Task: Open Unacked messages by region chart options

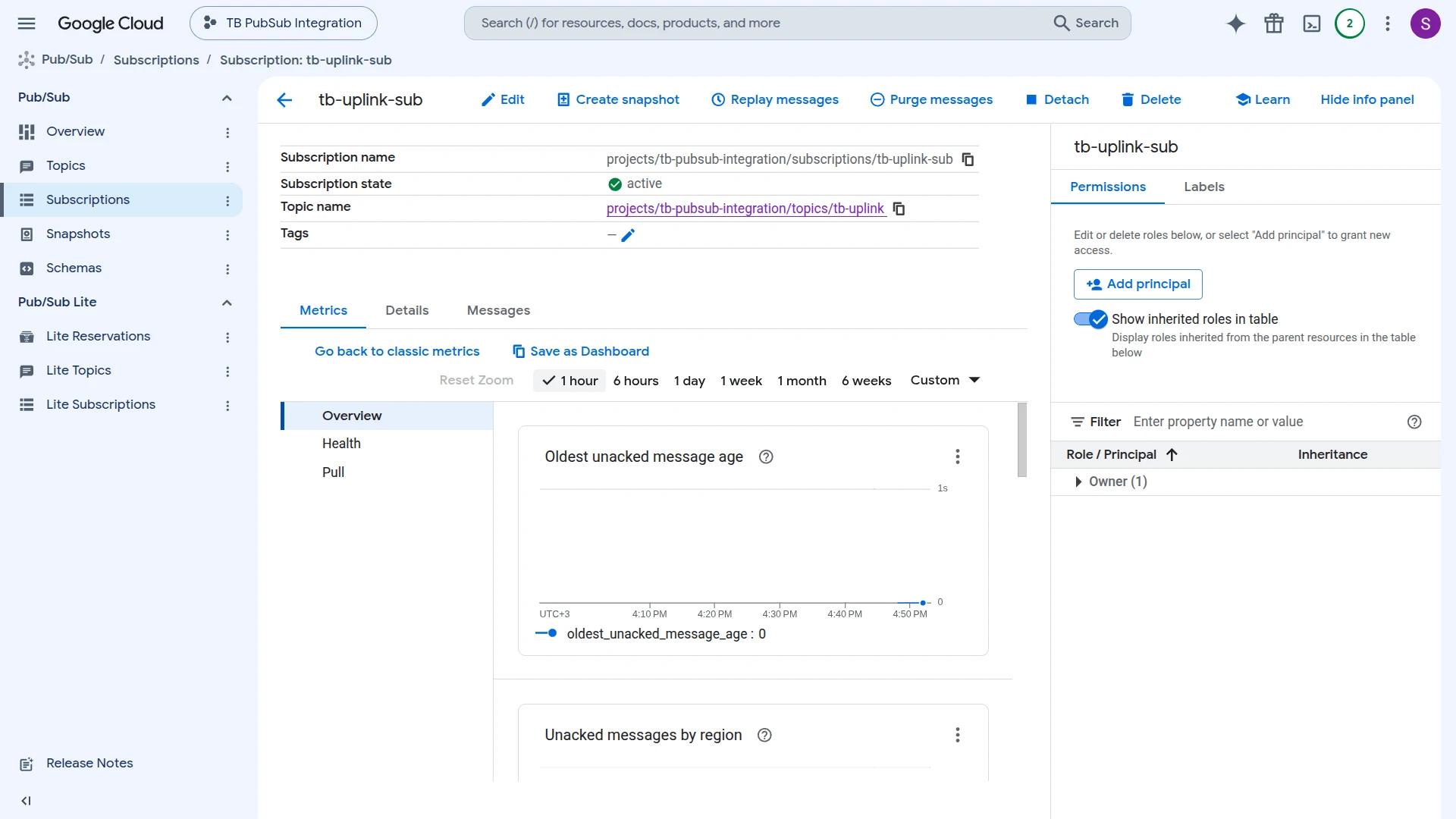Action: [958, 735]
